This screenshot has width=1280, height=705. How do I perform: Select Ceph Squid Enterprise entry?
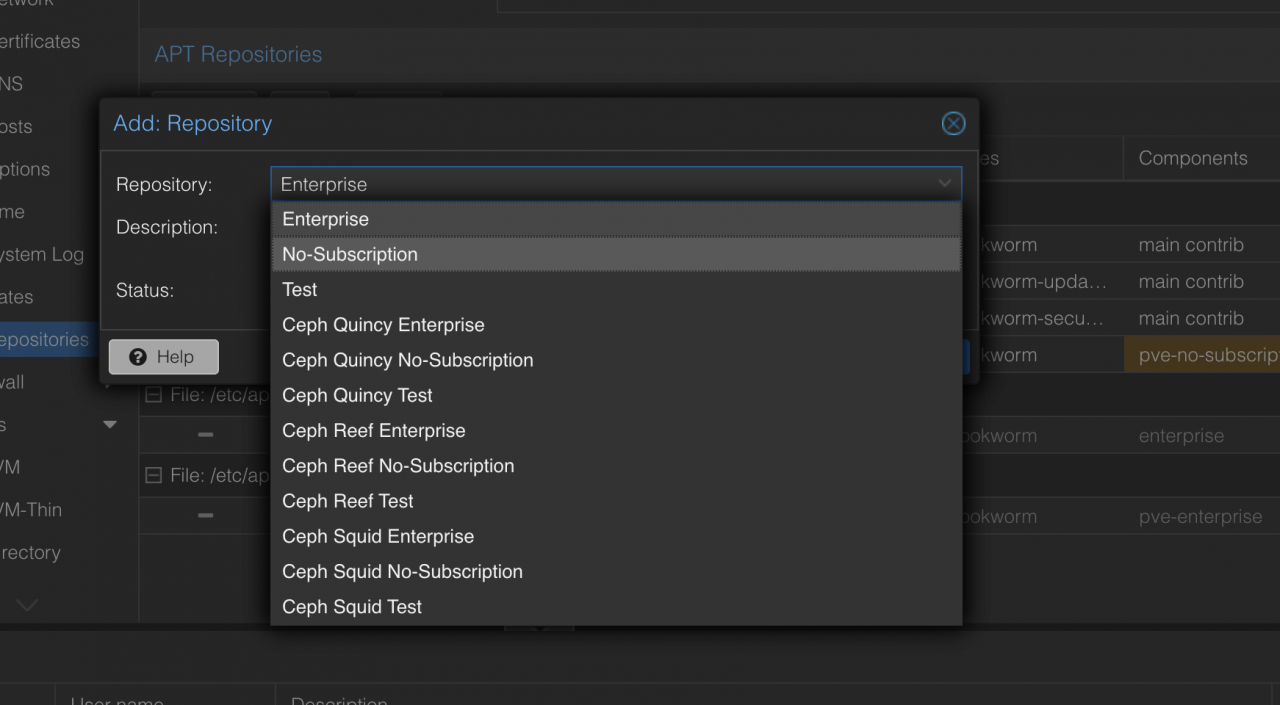coord(617,536)
